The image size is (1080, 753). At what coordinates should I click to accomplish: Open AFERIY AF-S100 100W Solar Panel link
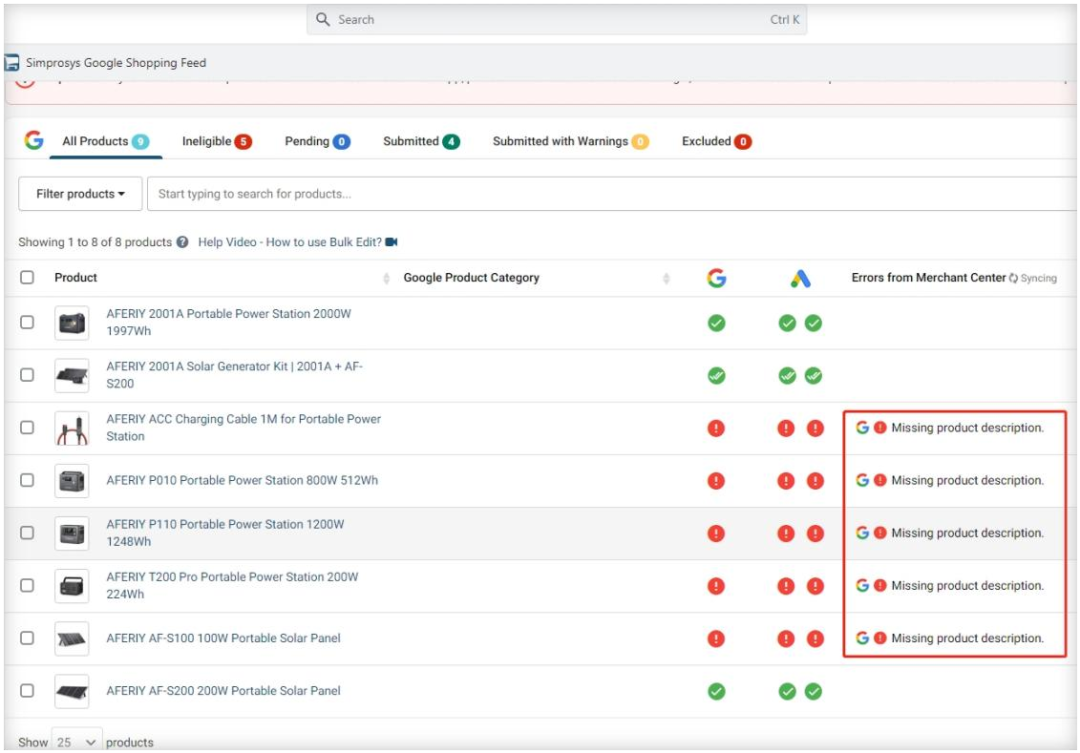tap(223, 638)
